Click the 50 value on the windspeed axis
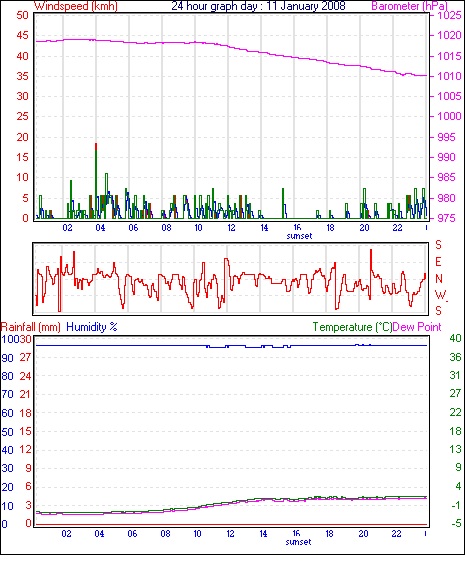The height and width of the screenshot is (563, 466). tap(22, 15)
